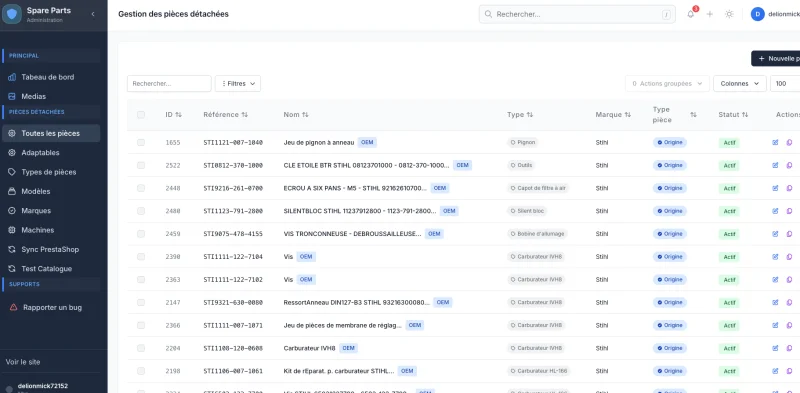
Task: Open the 100 per-page selector
Action: 785,84
